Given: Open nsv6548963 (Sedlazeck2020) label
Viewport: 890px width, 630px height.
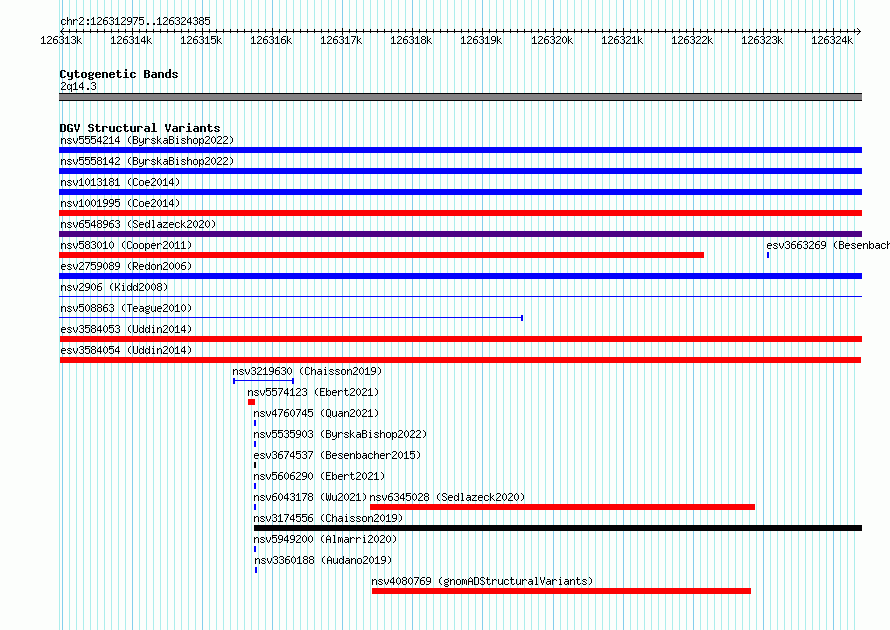Looking at the screenshot, I should point(138,224).
